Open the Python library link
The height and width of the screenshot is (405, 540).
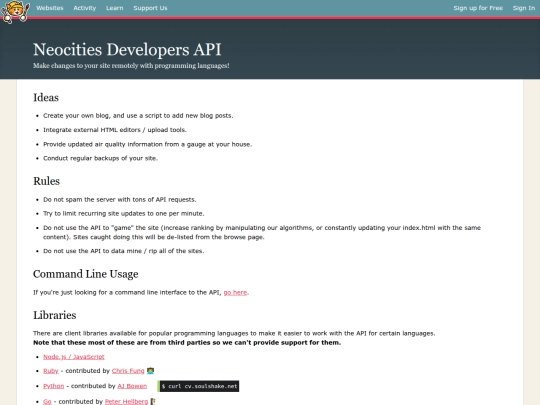53,386
